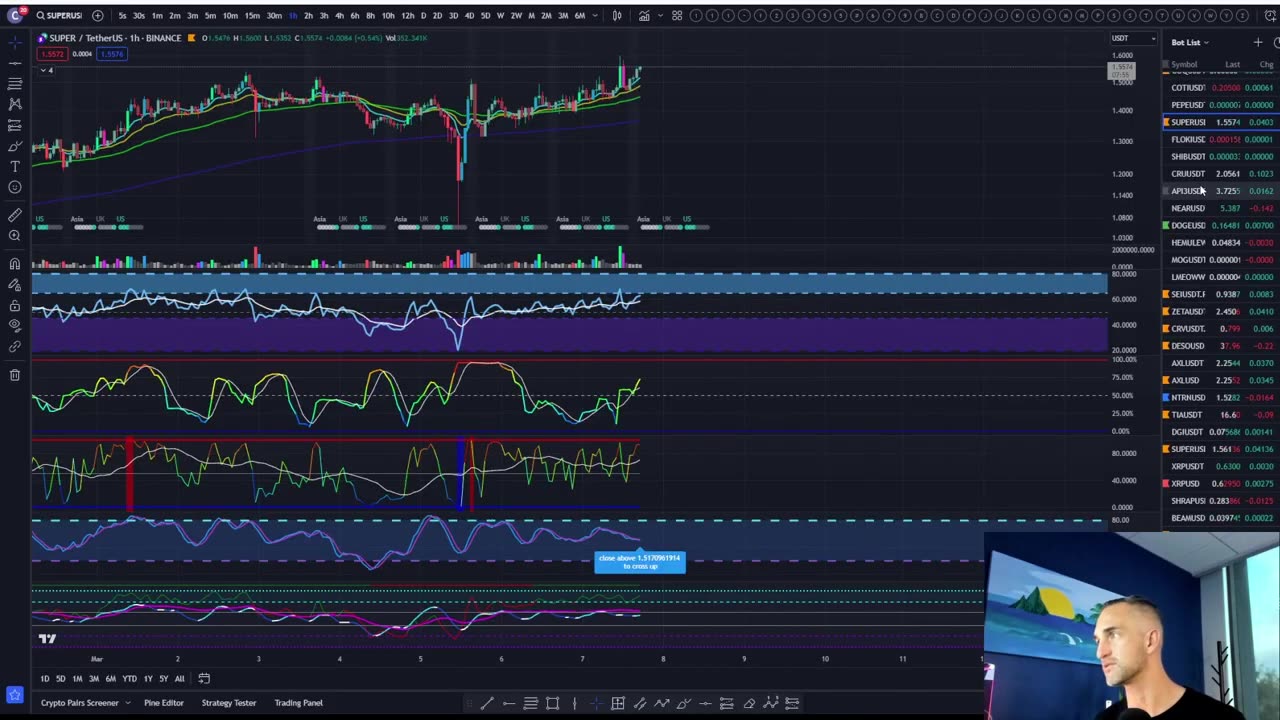The image size is (1280, 720).
Task: Set date range to All
Action: tap(179, 679)
